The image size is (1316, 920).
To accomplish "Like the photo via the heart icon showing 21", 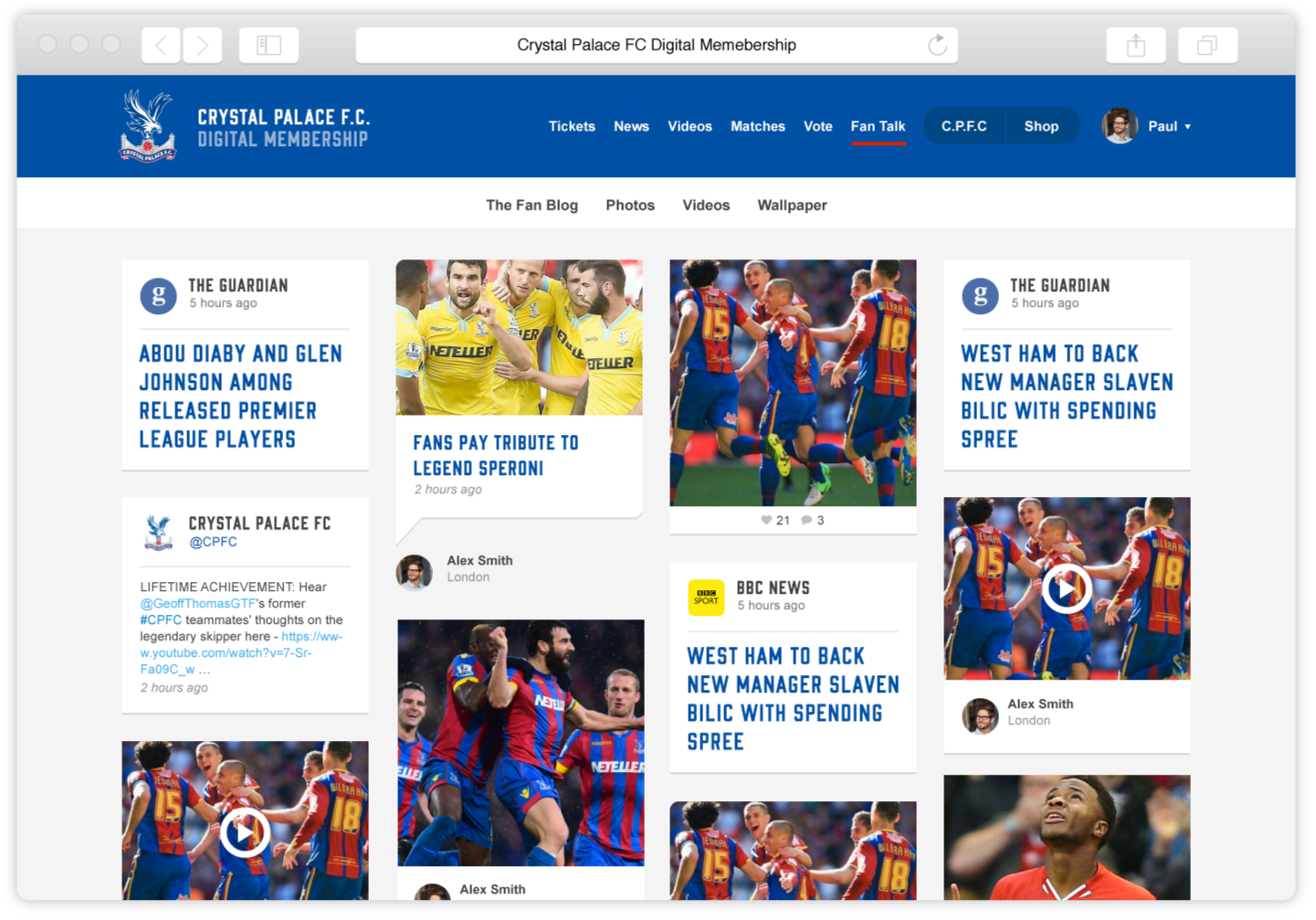I will pos(766,520).
